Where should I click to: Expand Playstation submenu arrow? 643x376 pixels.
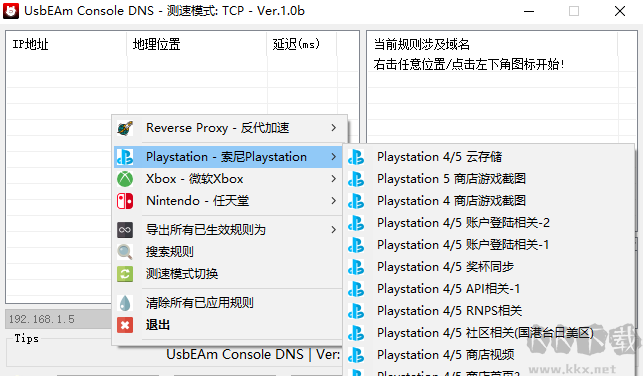(334, 157)
